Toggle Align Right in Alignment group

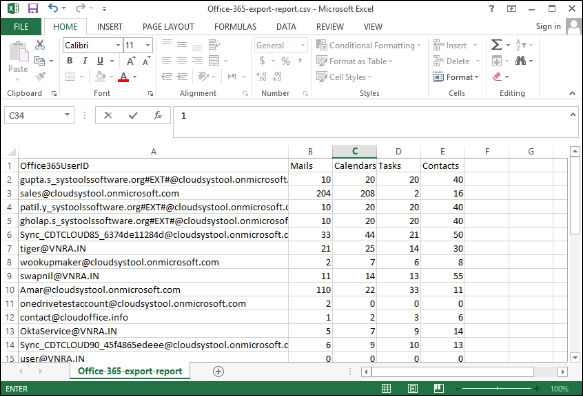[x=197, y=61]
